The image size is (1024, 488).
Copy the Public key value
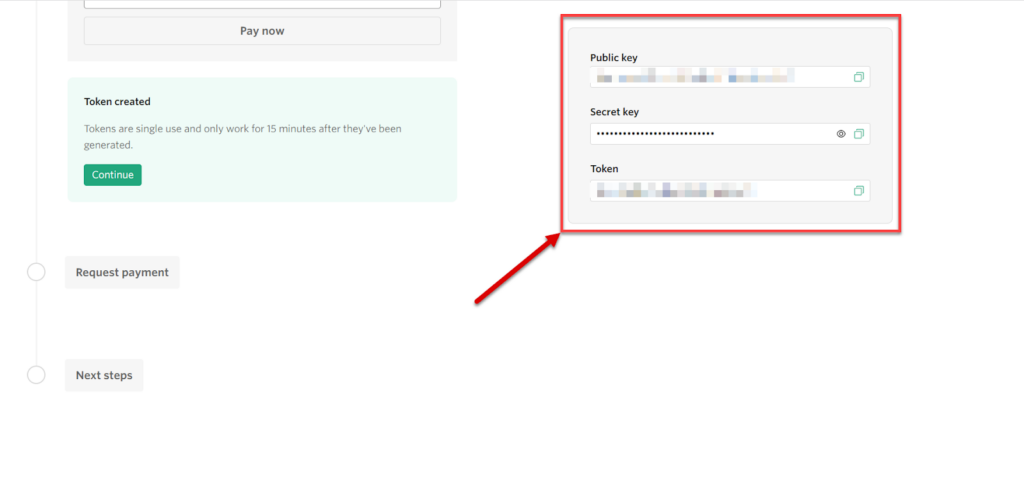[x=858, y=77]
